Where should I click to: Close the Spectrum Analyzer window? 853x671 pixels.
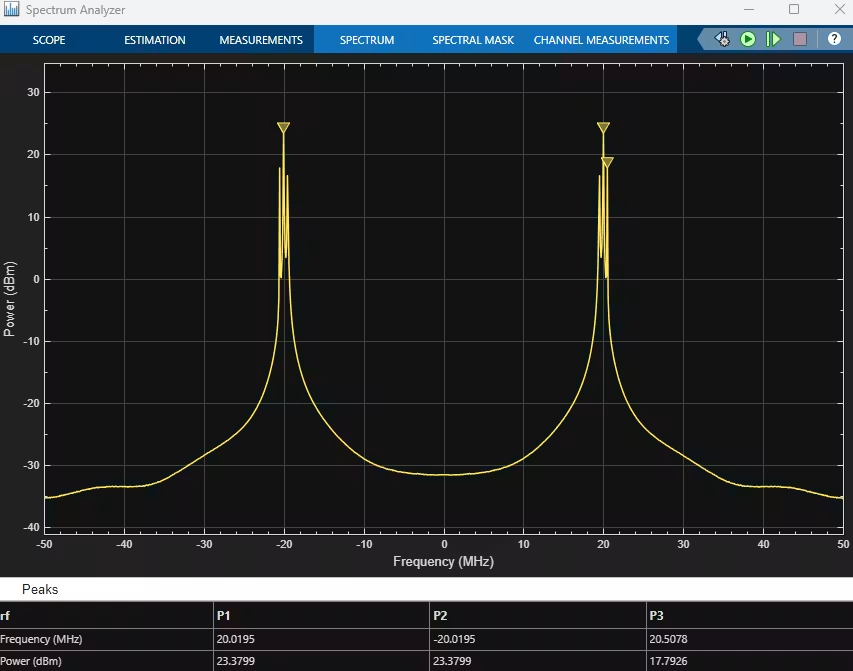click(839, 9)
